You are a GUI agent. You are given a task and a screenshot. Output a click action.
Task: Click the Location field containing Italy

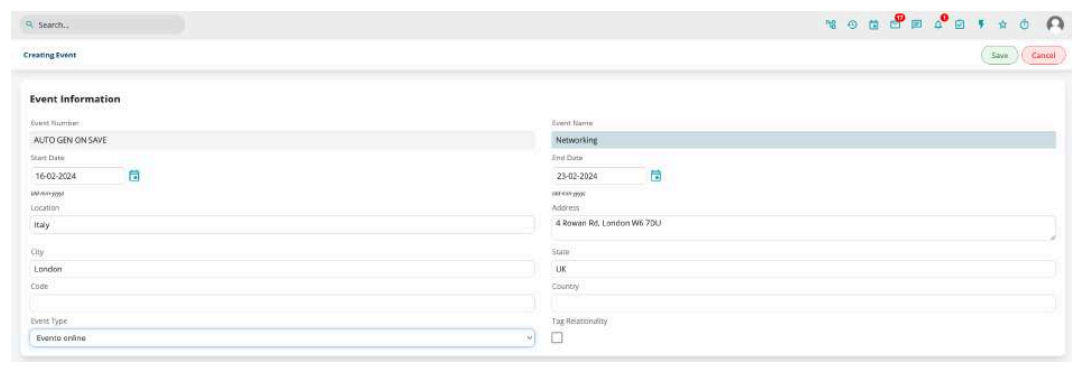point(282,225)
